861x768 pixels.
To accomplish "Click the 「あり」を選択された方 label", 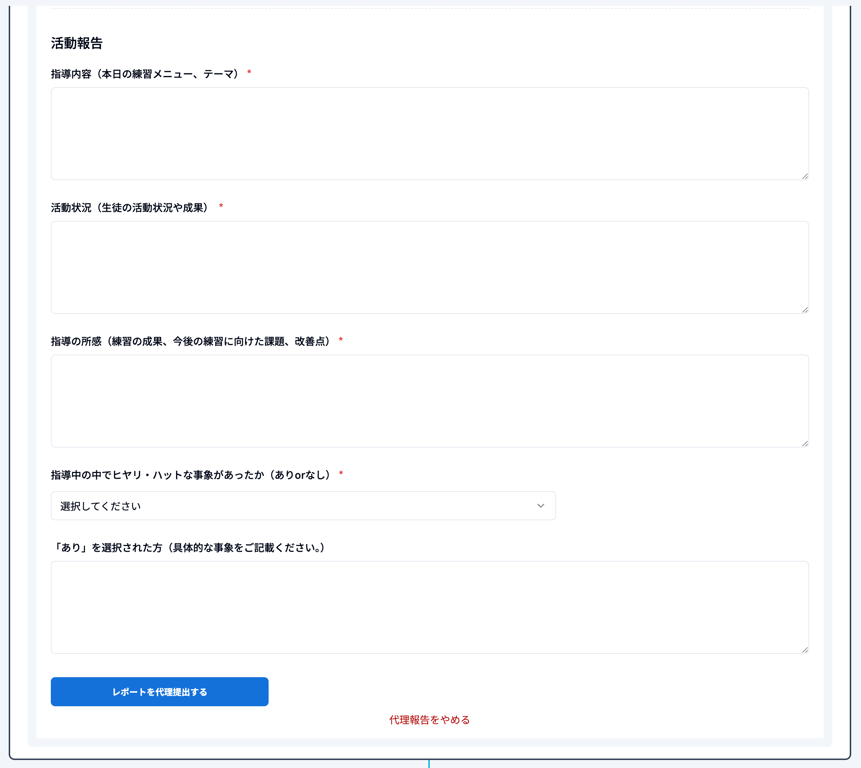I will click(189, 548).
